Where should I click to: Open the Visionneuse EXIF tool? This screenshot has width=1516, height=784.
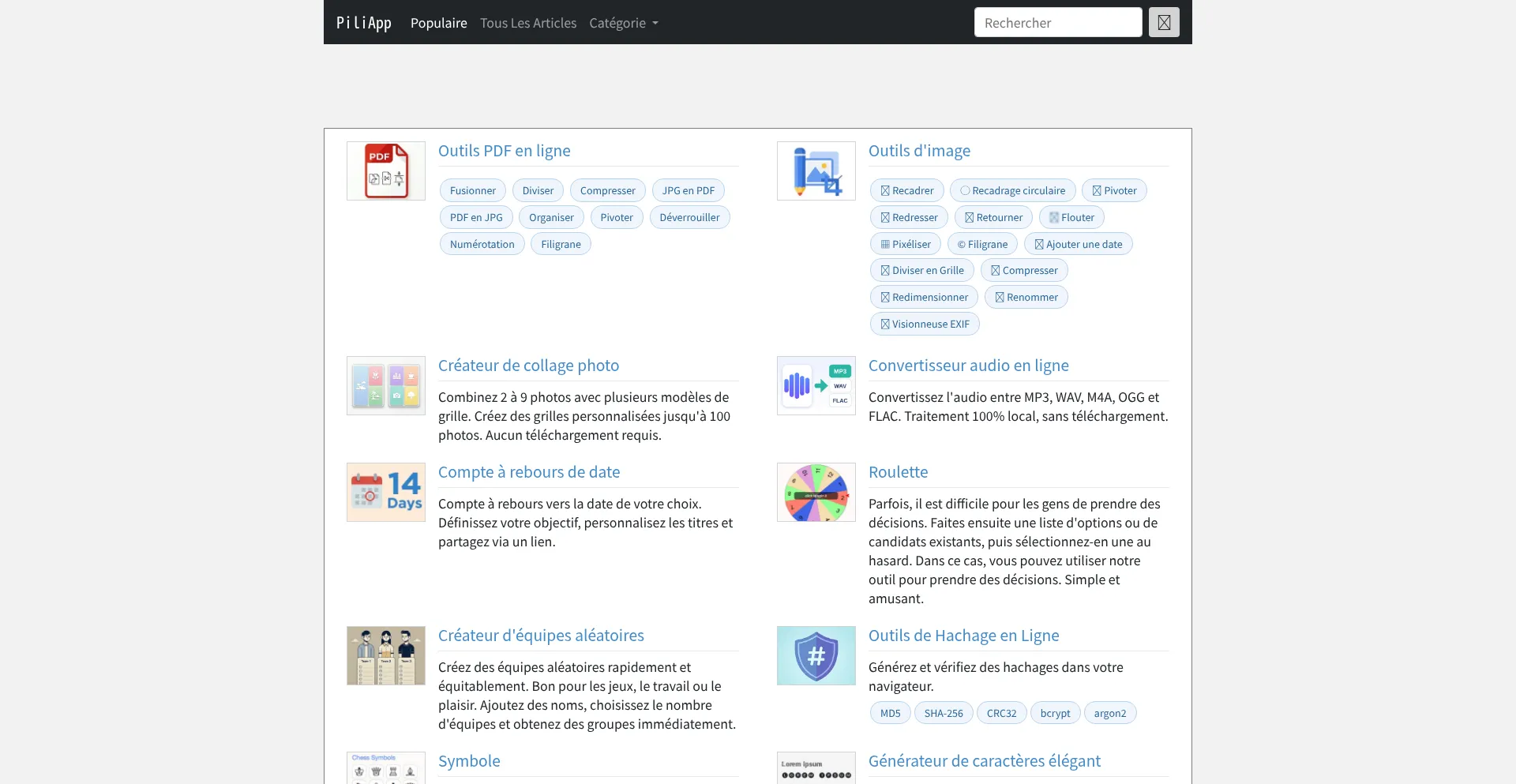(925, 324)
